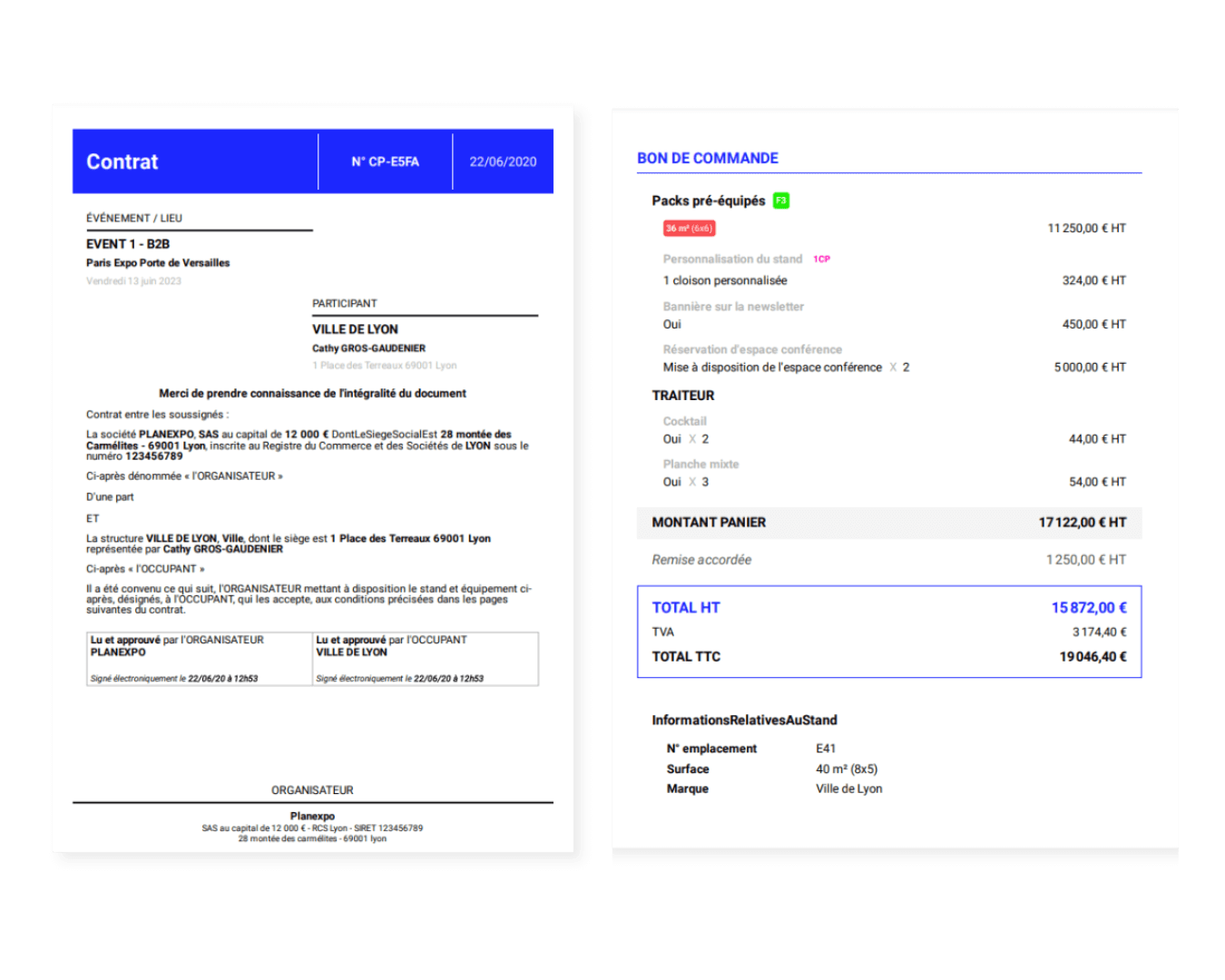Click the Surface label
This screenshot has width=1225, height=980.
(x=688, y=769)
